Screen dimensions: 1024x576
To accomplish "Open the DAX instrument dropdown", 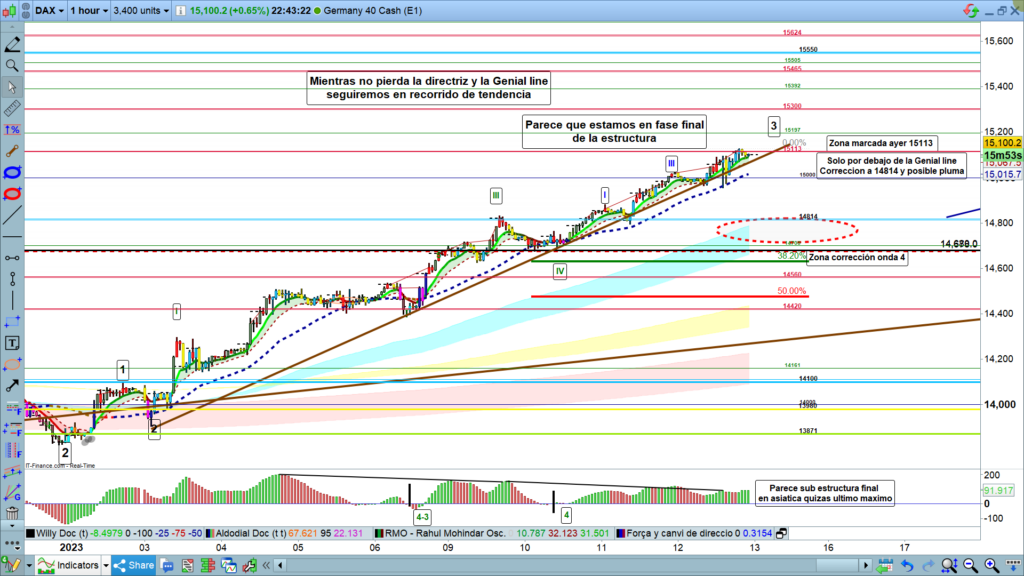I will point(48,12).
